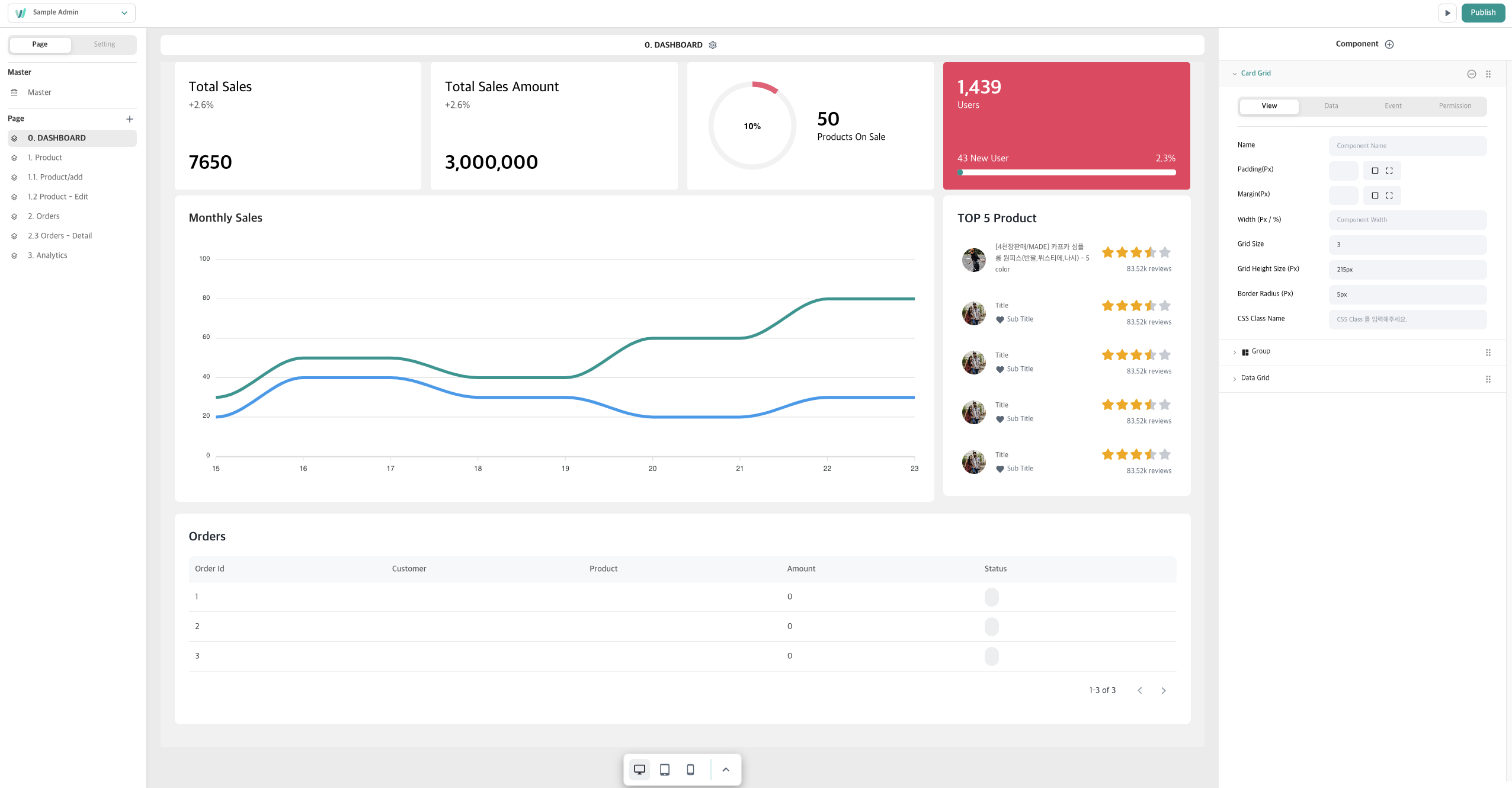1512x788 pixels.
Task: Switch to the Data tab in Component panel
Action: [1330, 105]
